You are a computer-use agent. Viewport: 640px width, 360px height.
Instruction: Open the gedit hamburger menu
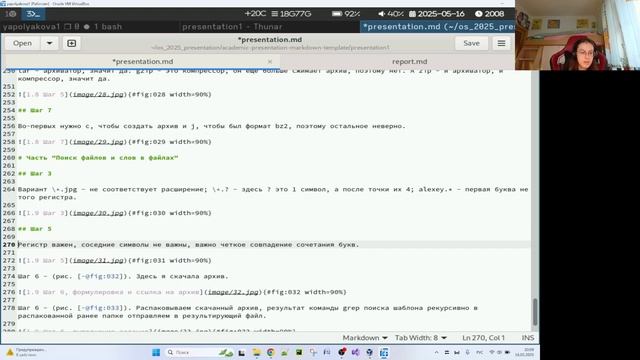(501, 43)
